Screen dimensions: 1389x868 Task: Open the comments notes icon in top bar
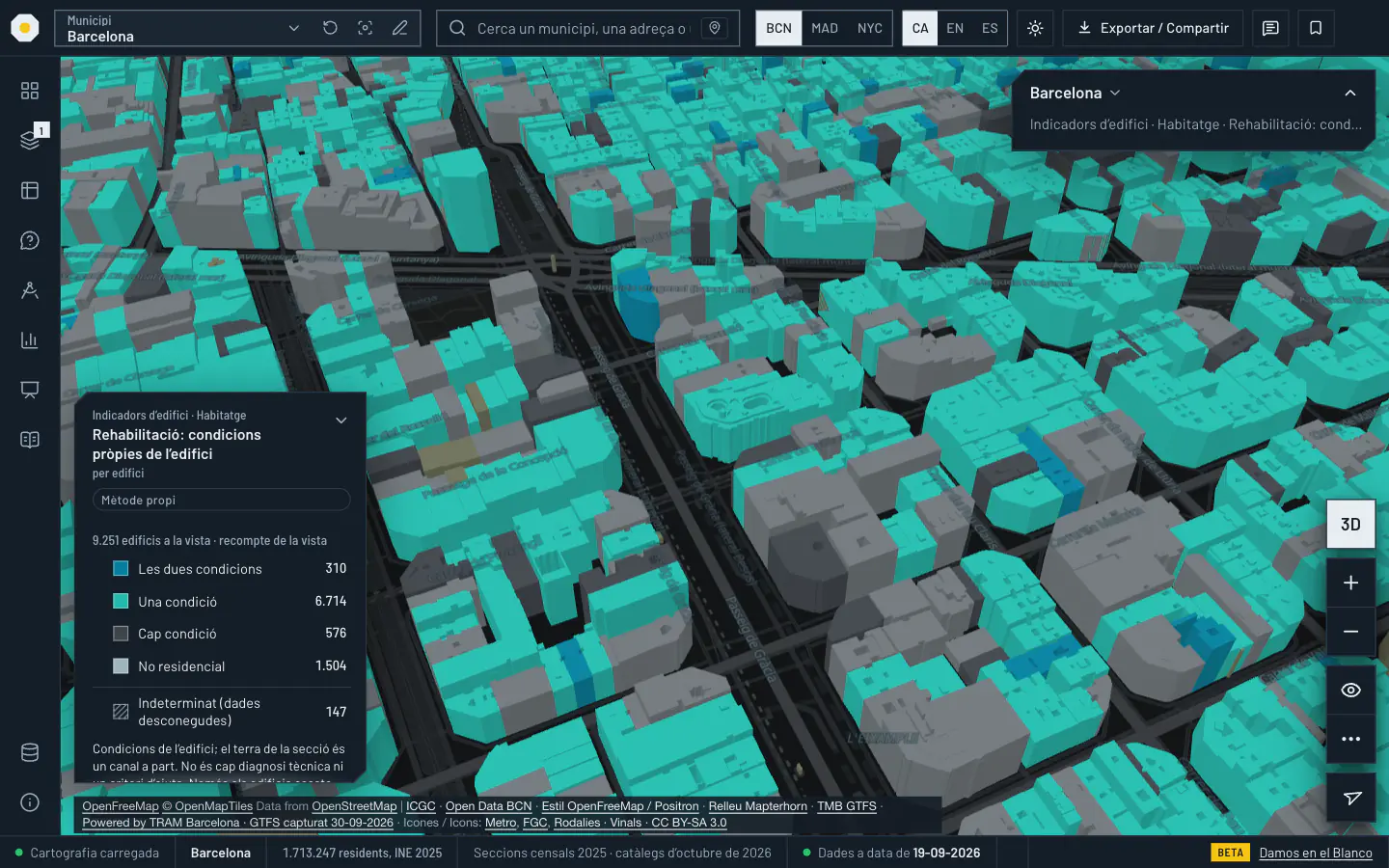tap(1270, 28)
